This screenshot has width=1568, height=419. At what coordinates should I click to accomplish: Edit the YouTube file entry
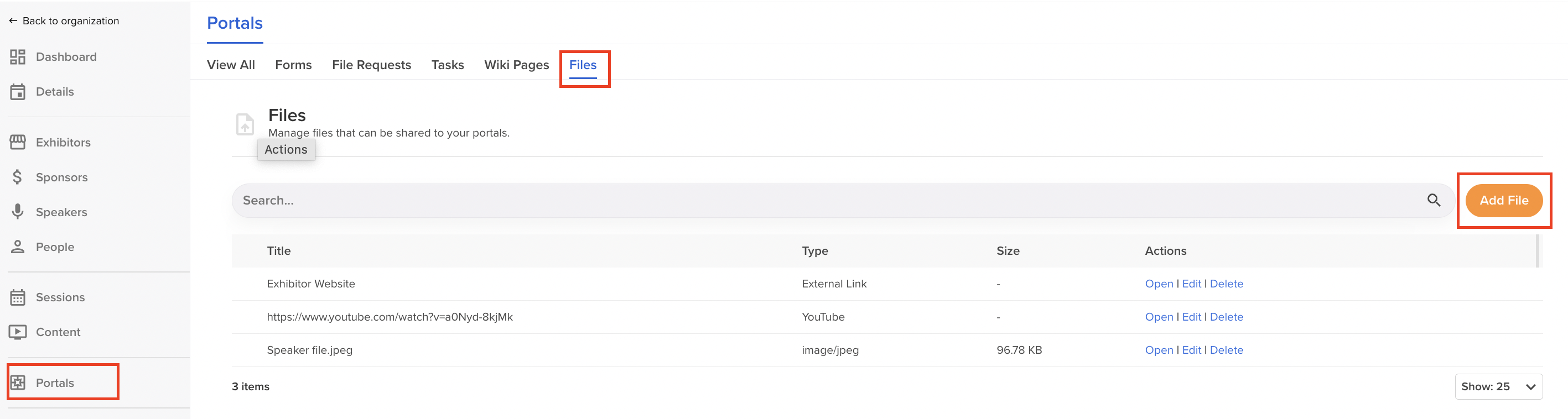click(x=1191, y=317)
